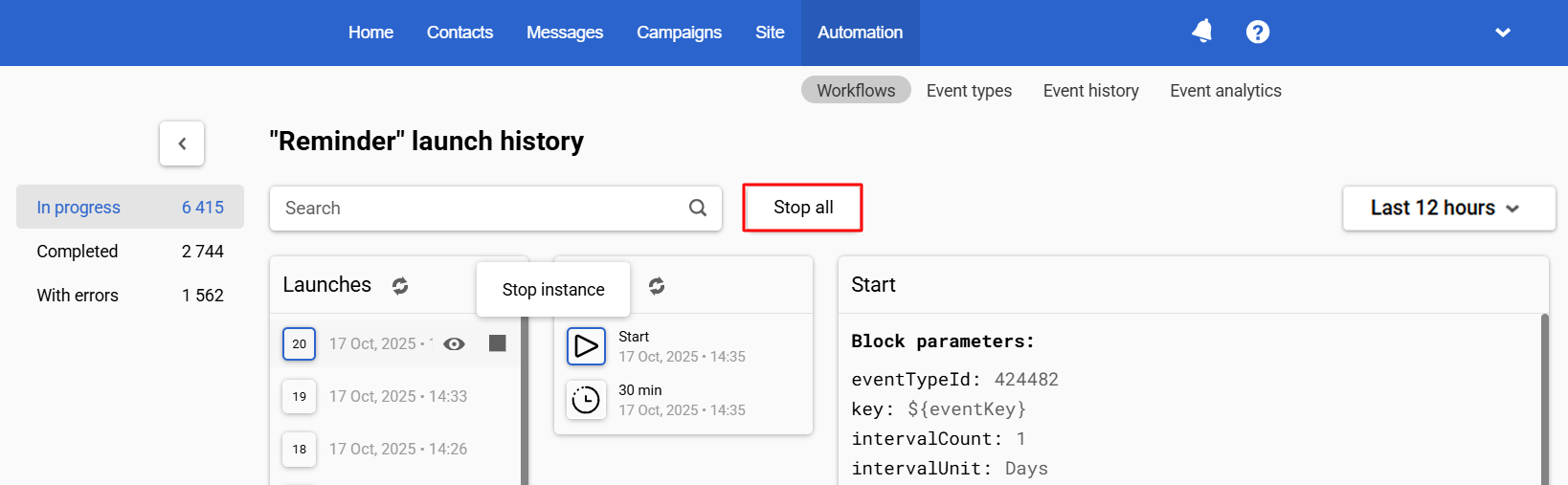
Task: Click the In progress count 6 415
Action: (203, 207)
